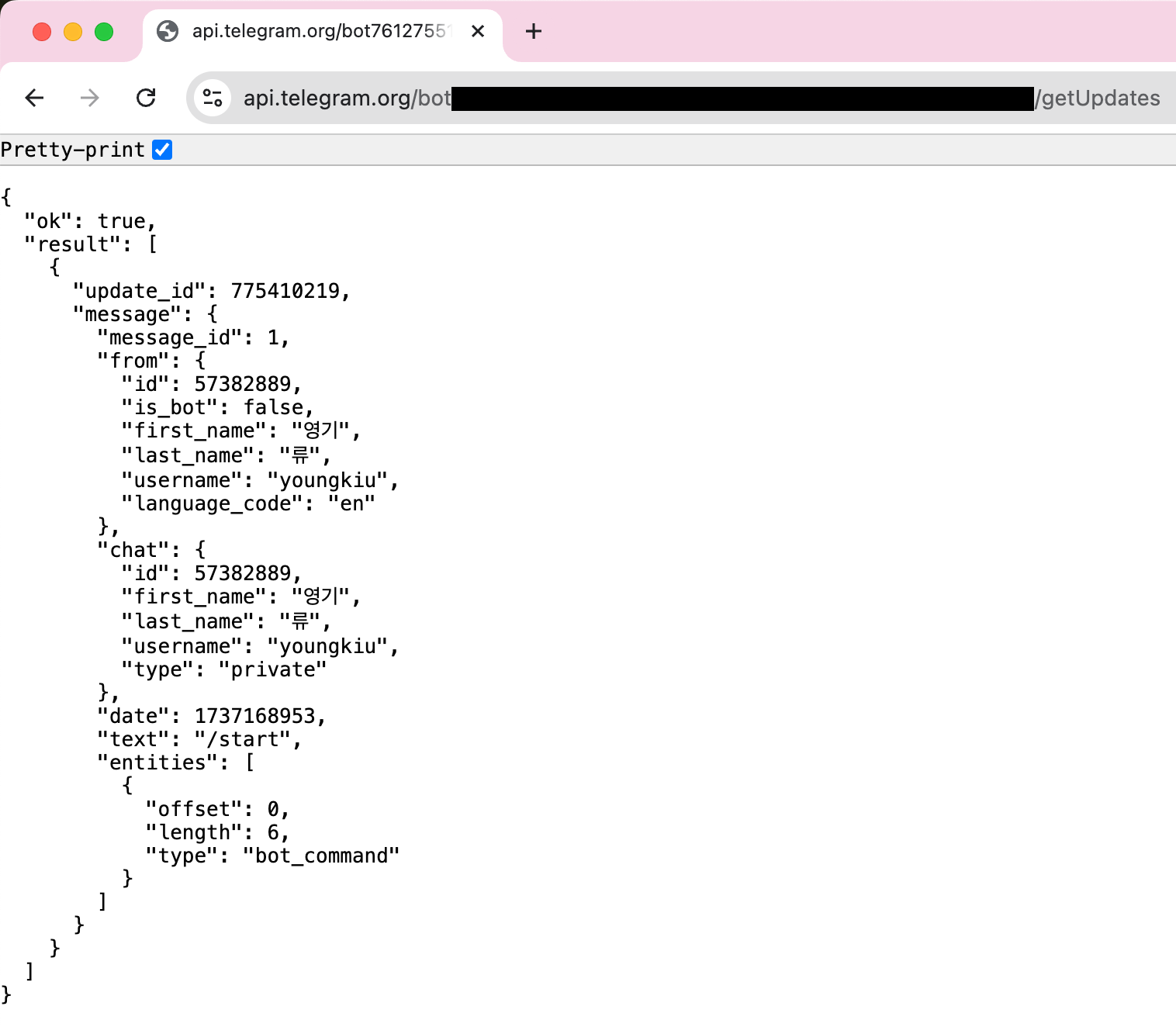Click the "is_bot": false line
1176x1027 pixels.
click(217, 407)
